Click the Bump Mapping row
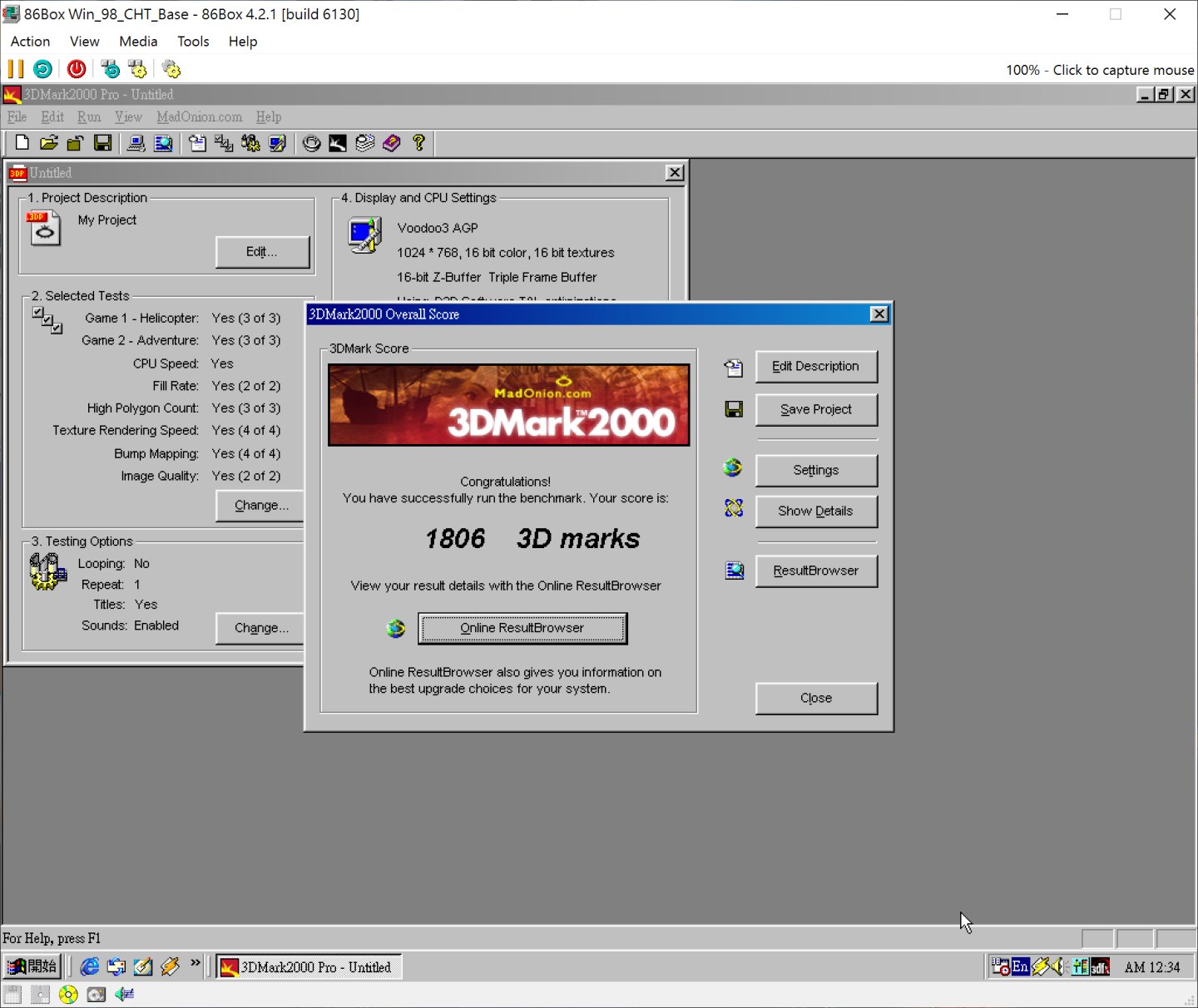The height and width of the screenshot is (1008, 1198). [197, 454]
